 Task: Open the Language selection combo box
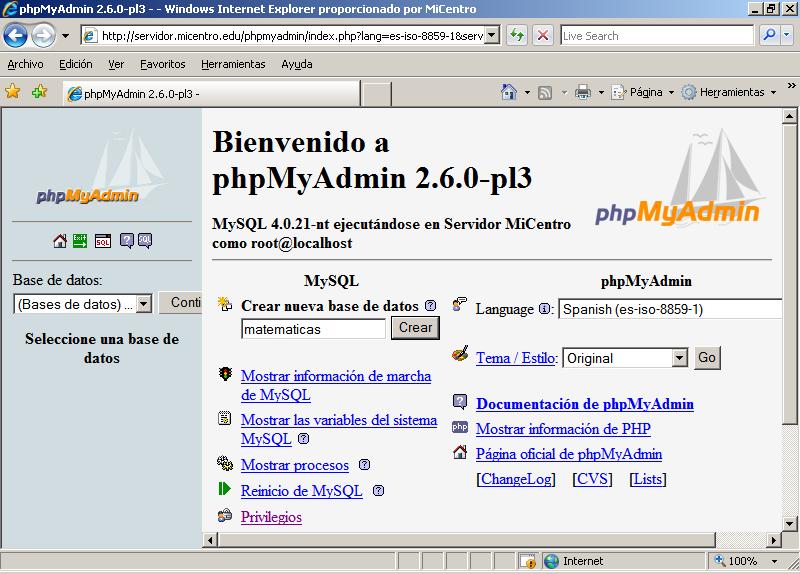point(670,309)
